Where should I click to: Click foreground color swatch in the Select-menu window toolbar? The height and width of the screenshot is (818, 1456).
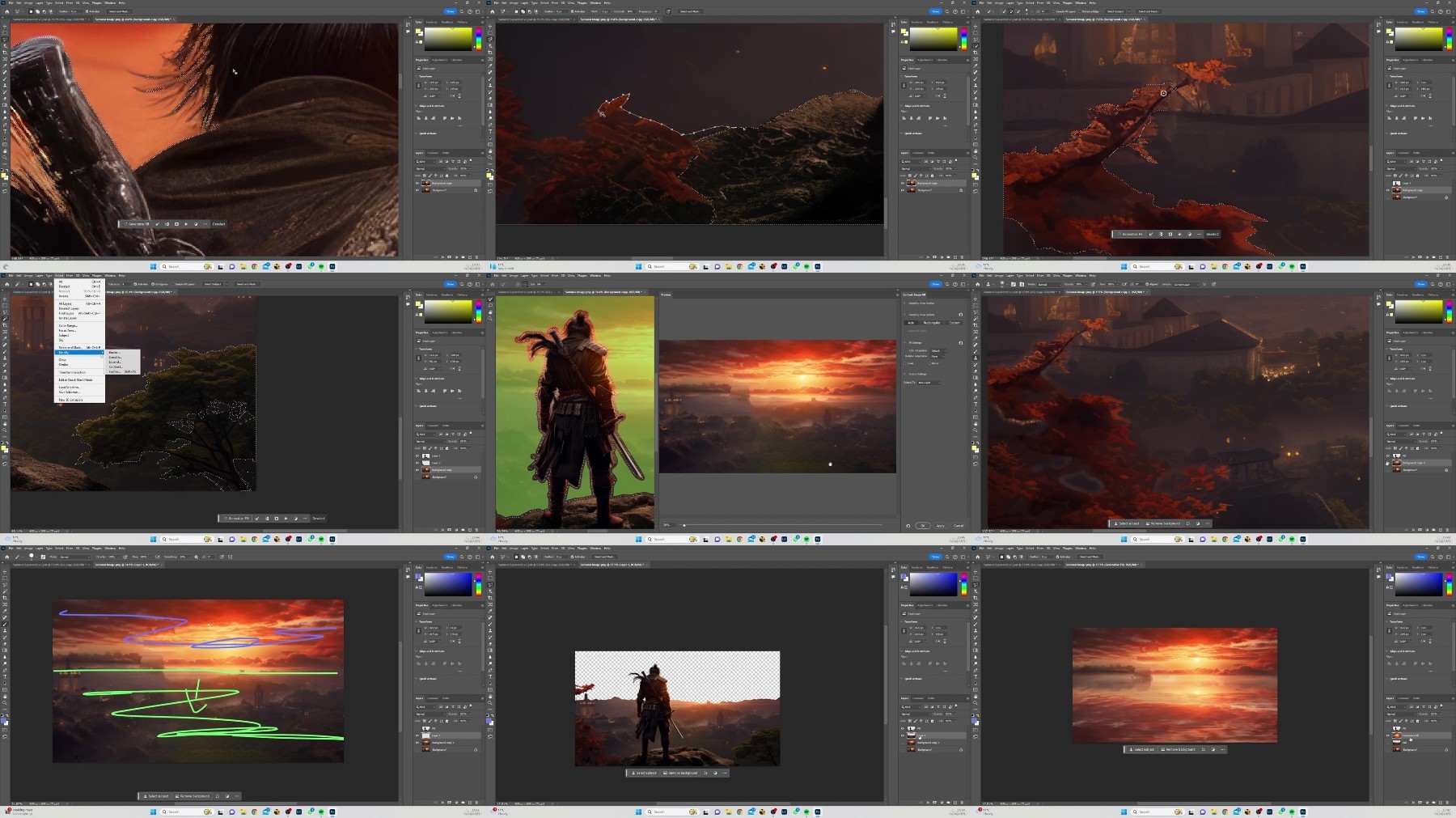click(x=3, y=447)
